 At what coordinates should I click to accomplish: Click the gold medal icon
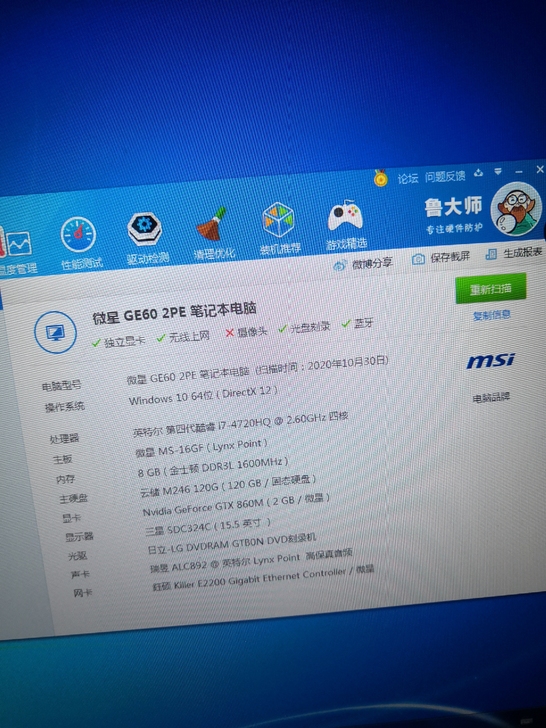pyautogui.click(x=381, y=178)
